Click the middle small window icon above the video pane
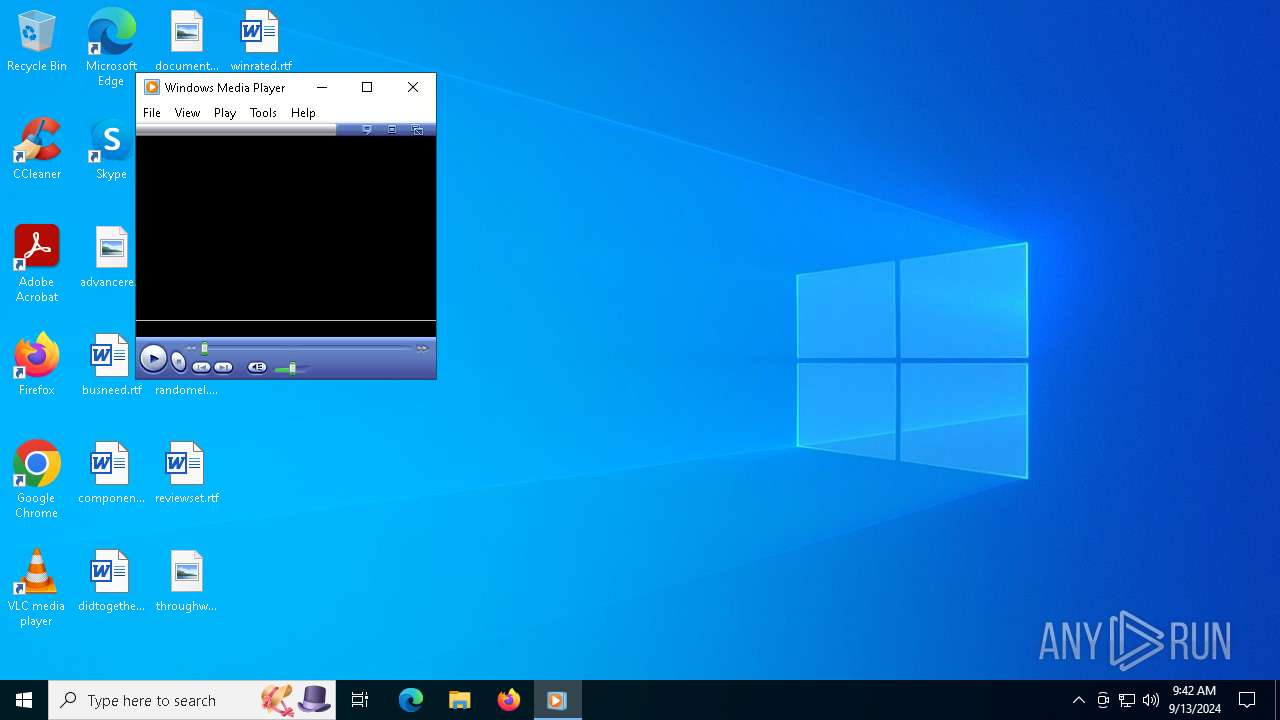Viewport: 1280px width, 720px height. 392,129
